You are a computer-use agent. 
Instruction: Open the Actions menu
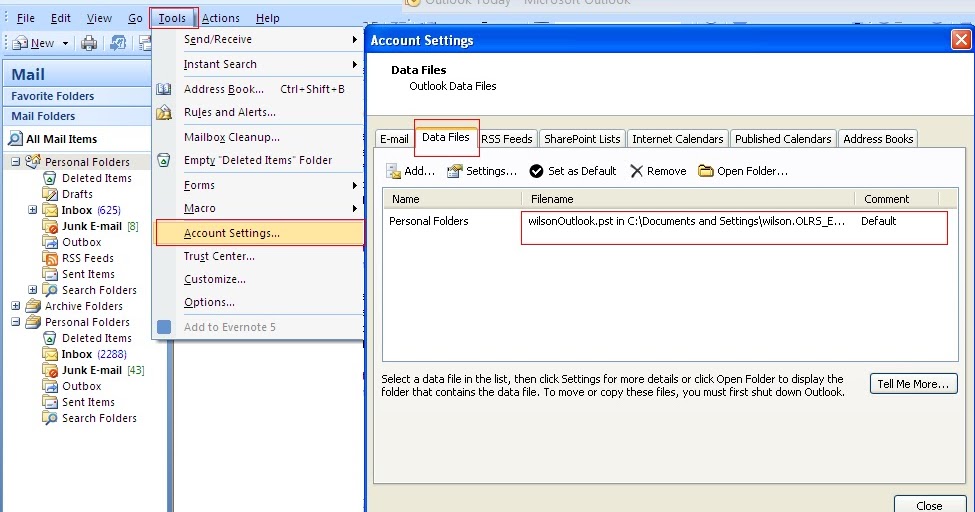(221, 18)
